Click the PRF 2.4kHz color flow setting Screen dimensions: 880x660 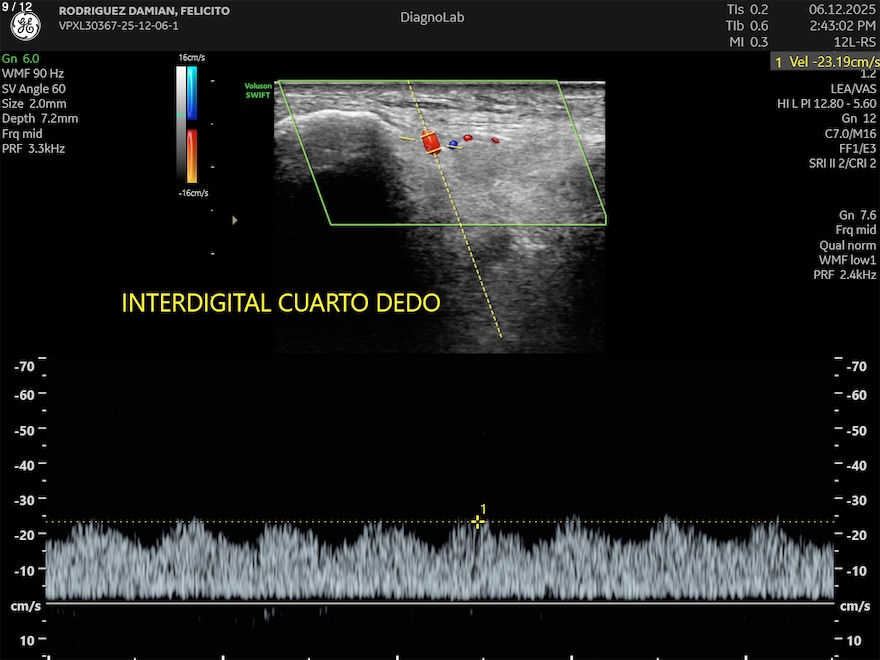[845, 275]
